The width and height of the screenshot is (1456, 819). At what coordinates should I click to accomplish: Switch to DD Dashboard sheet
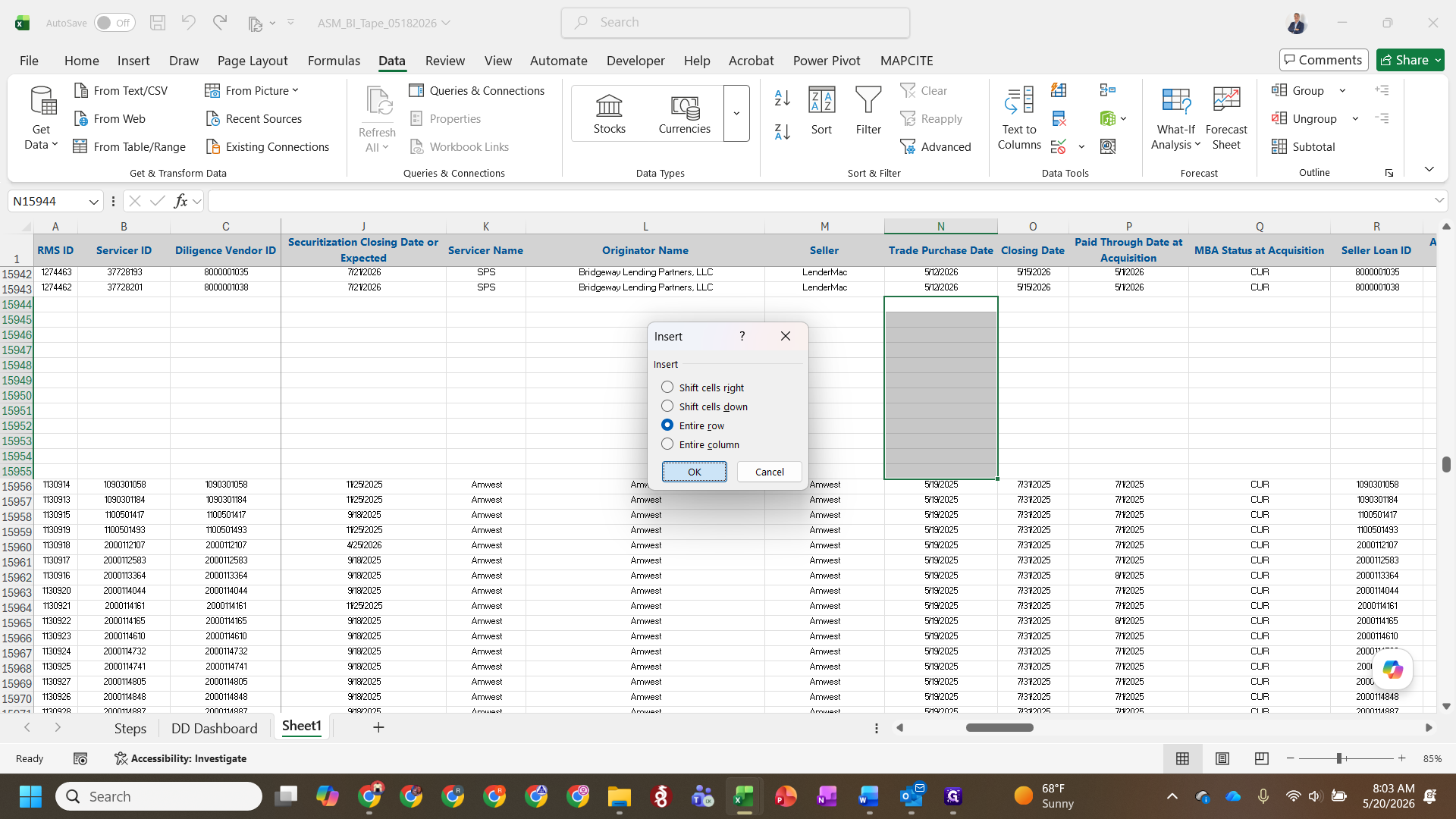click(x=214, y=728)
